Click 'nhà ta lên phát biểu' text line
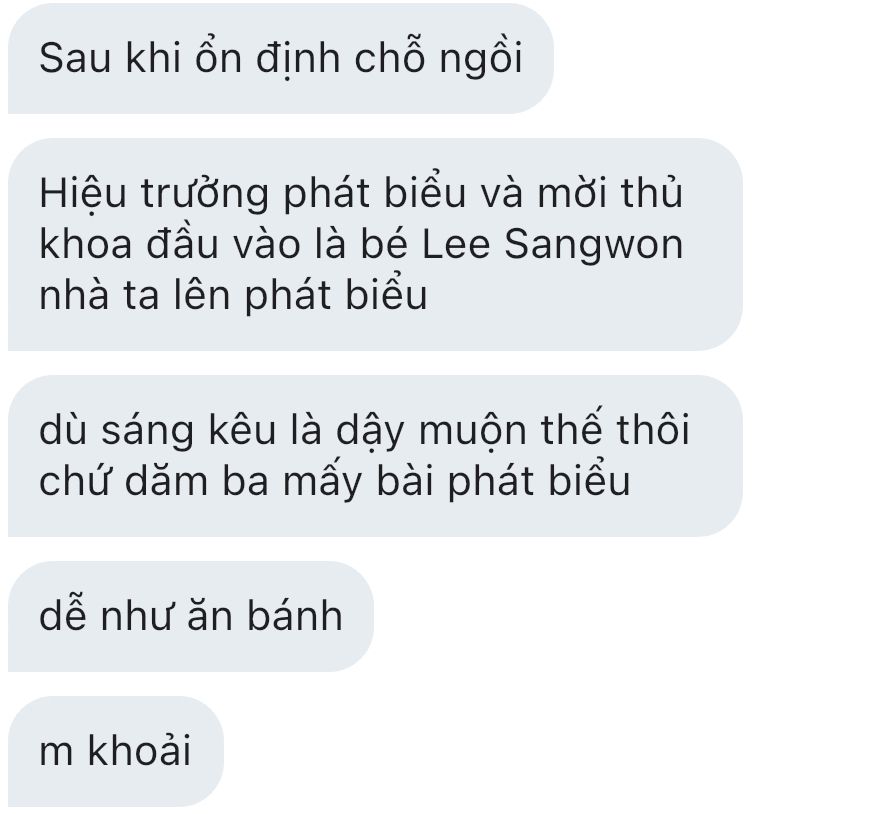 (x=233, y=295)
